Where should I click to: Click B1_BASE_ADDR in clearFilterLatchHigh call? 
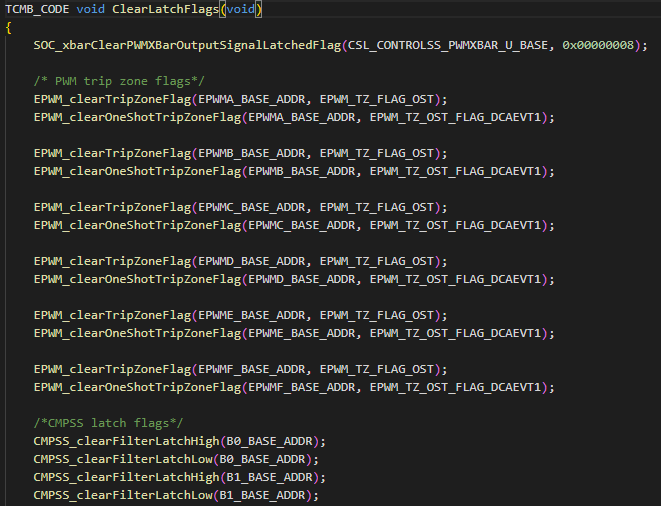click(x=269, y=477)
